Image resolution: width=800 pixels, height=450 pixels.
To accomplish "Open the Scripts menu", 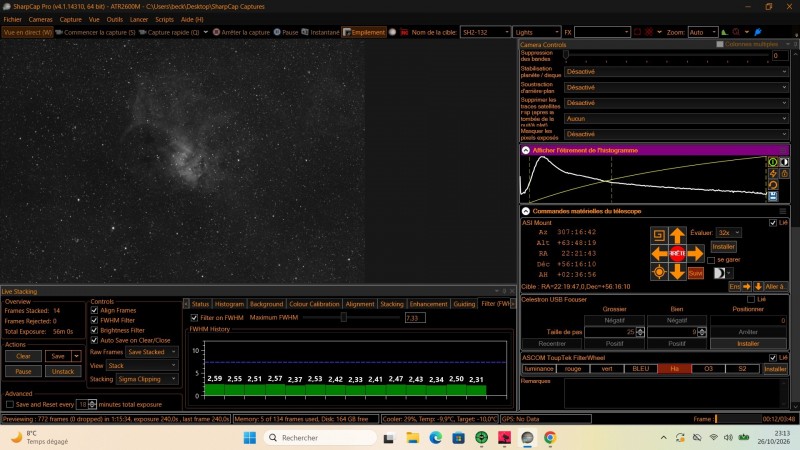I will point(164,19).
